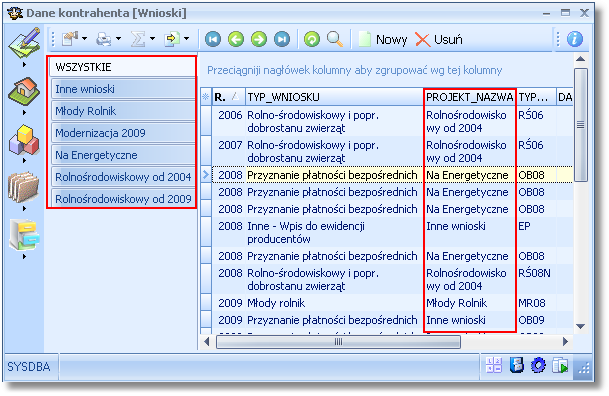The image size is (609, 396).
Task: Click the pencil and notes sidebar icon
Action: coord(24,42)
